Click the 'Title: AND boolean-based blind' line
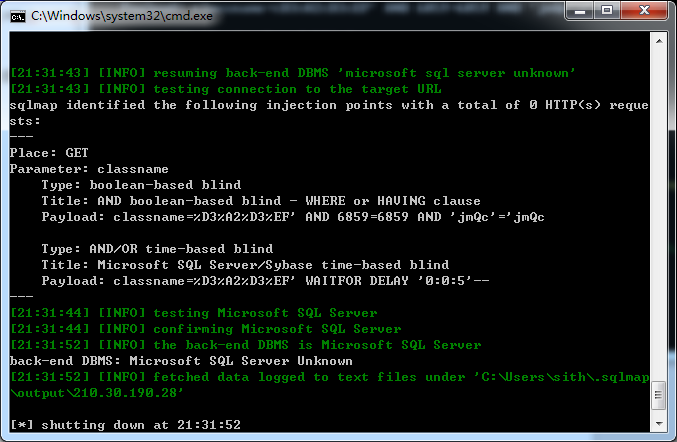Viewport: 677px width, 442px height. point(261,201)
